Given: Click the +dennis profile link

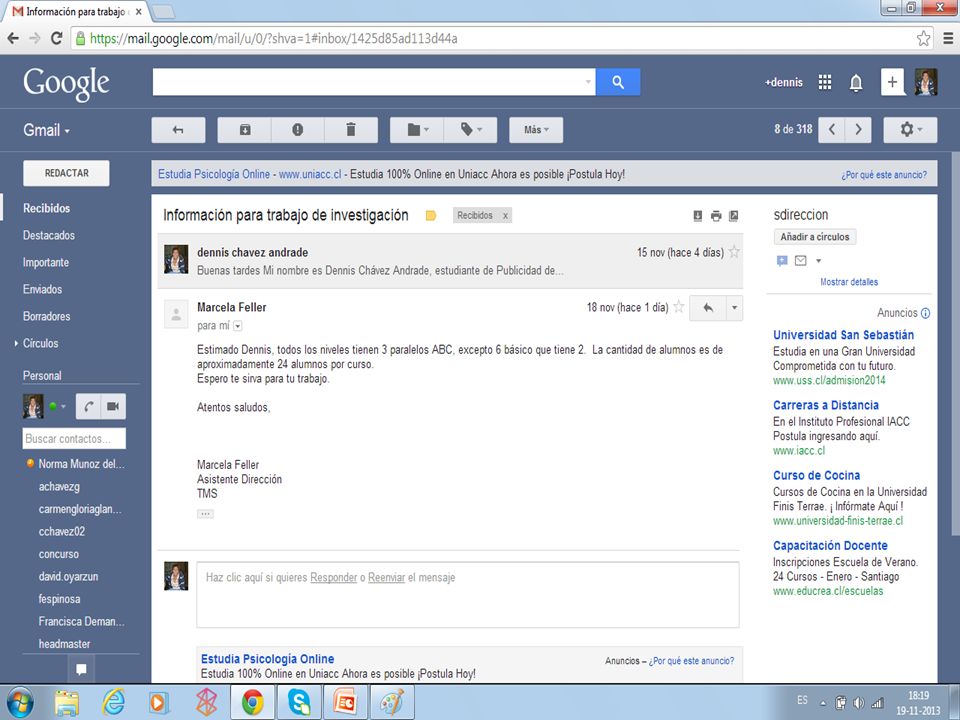Looking at the screenshot, I should tap(784, 82).
